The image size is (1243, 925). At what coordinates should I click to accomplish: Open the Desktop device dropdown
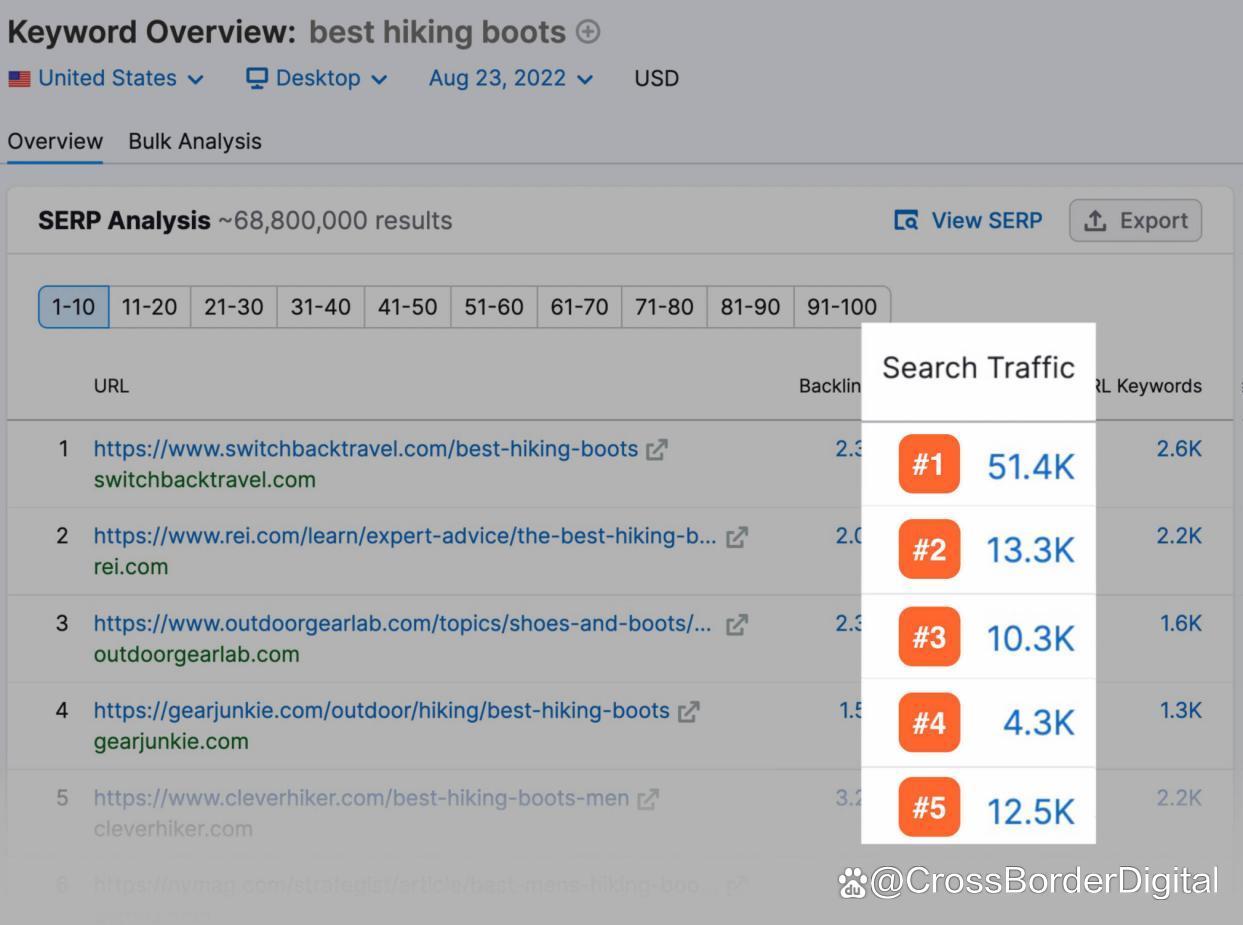pyautogui.click(x=316, y=78)
